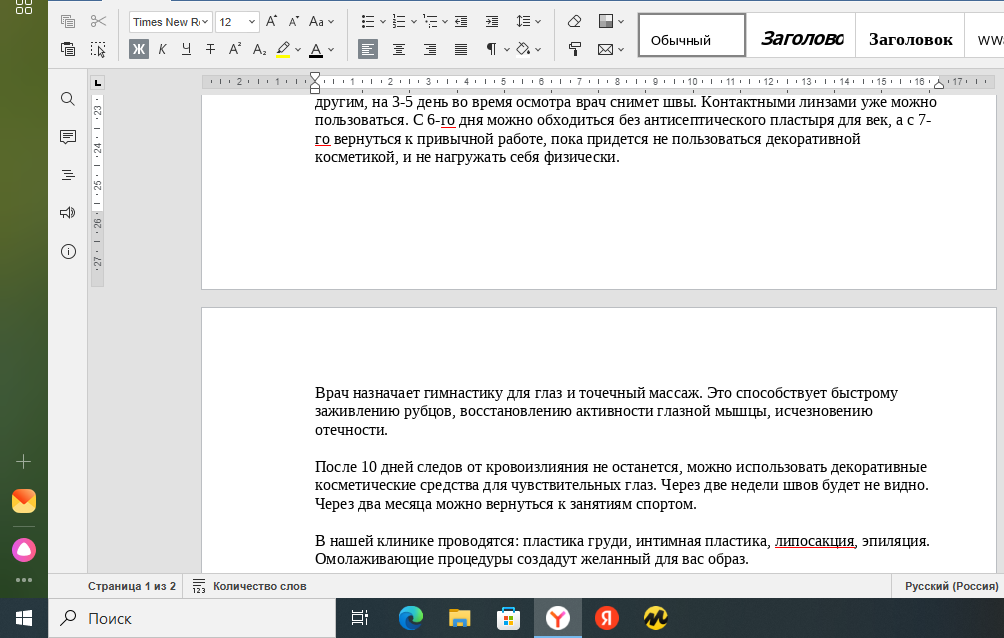1004x638 pixels.
Task: Open Search magnifier in left sidebar
Action: tap(68, 99)
